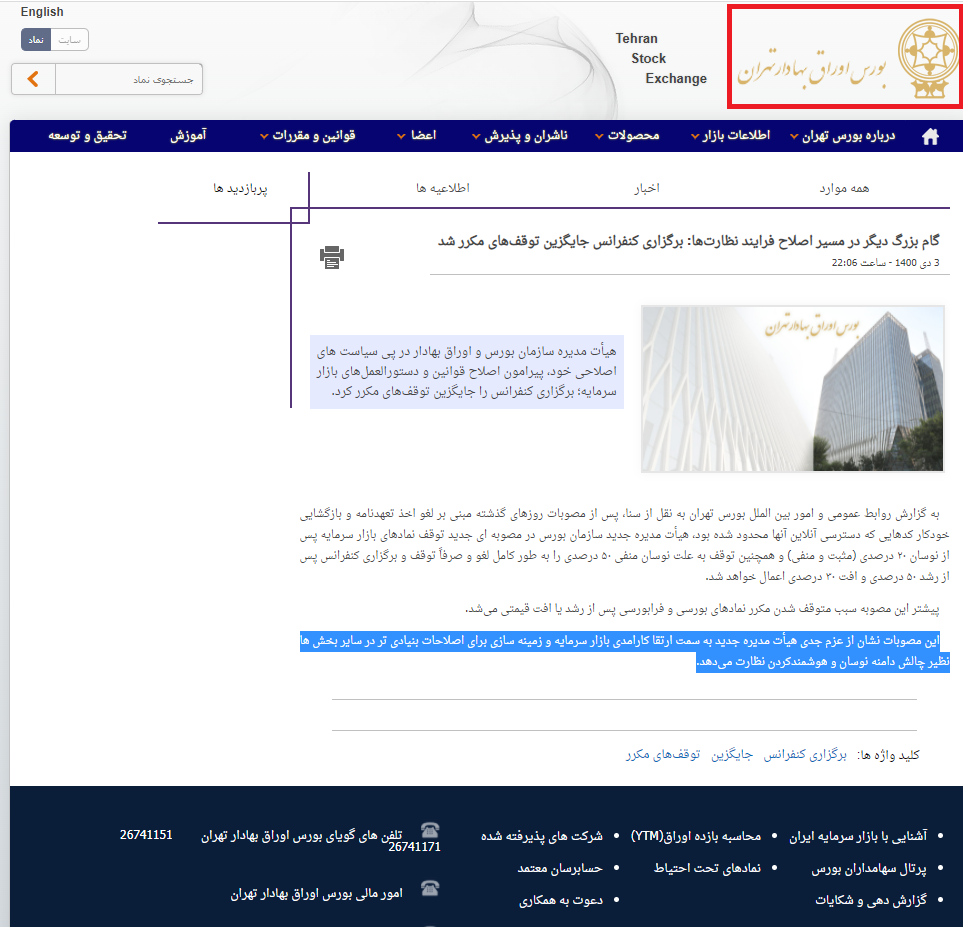Open keyword link توقف‌های مکرر

click(x=663, y=754)
